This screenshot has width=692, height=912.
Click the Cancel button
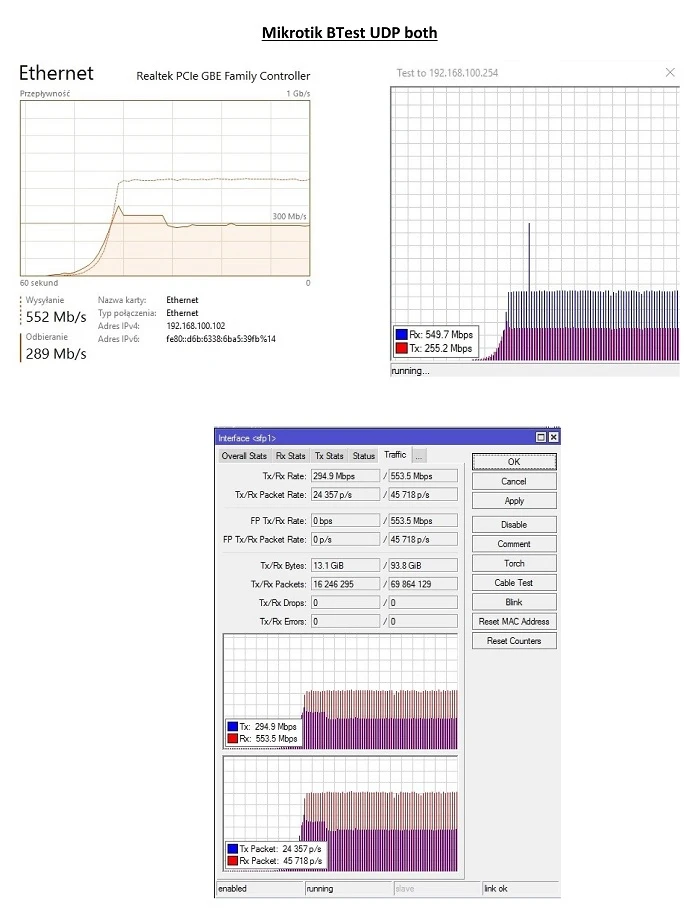pyautogui.click(x=514, y=481)
